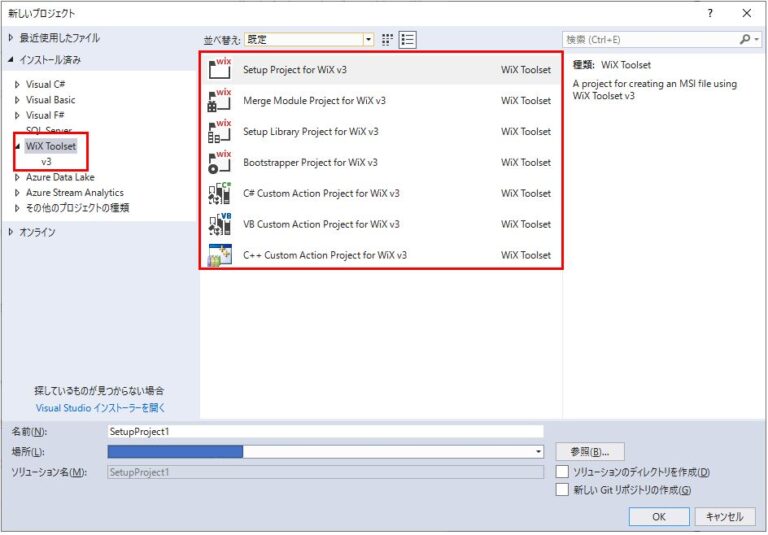Expand the Visual Basic node
Viewport: 768px width, 535px height.
17,100
